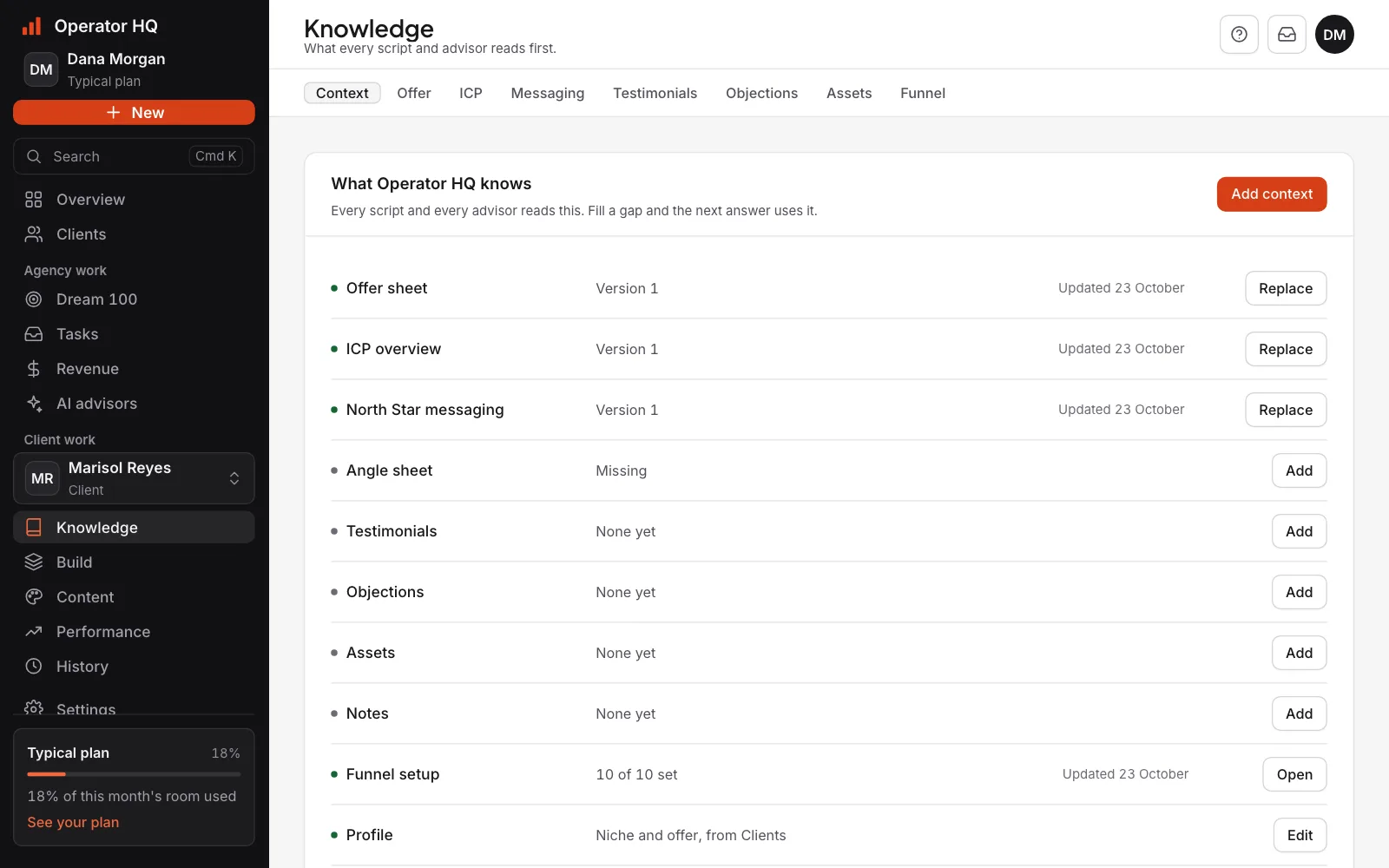Switch to the Offer tab
Viewport: 1389px width, 868px height.
click(414, 93)
